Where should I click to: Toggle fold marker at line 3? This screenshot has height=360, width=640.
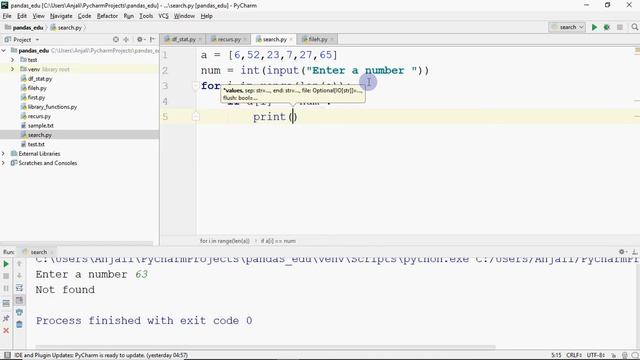click(x=195, y=86)
